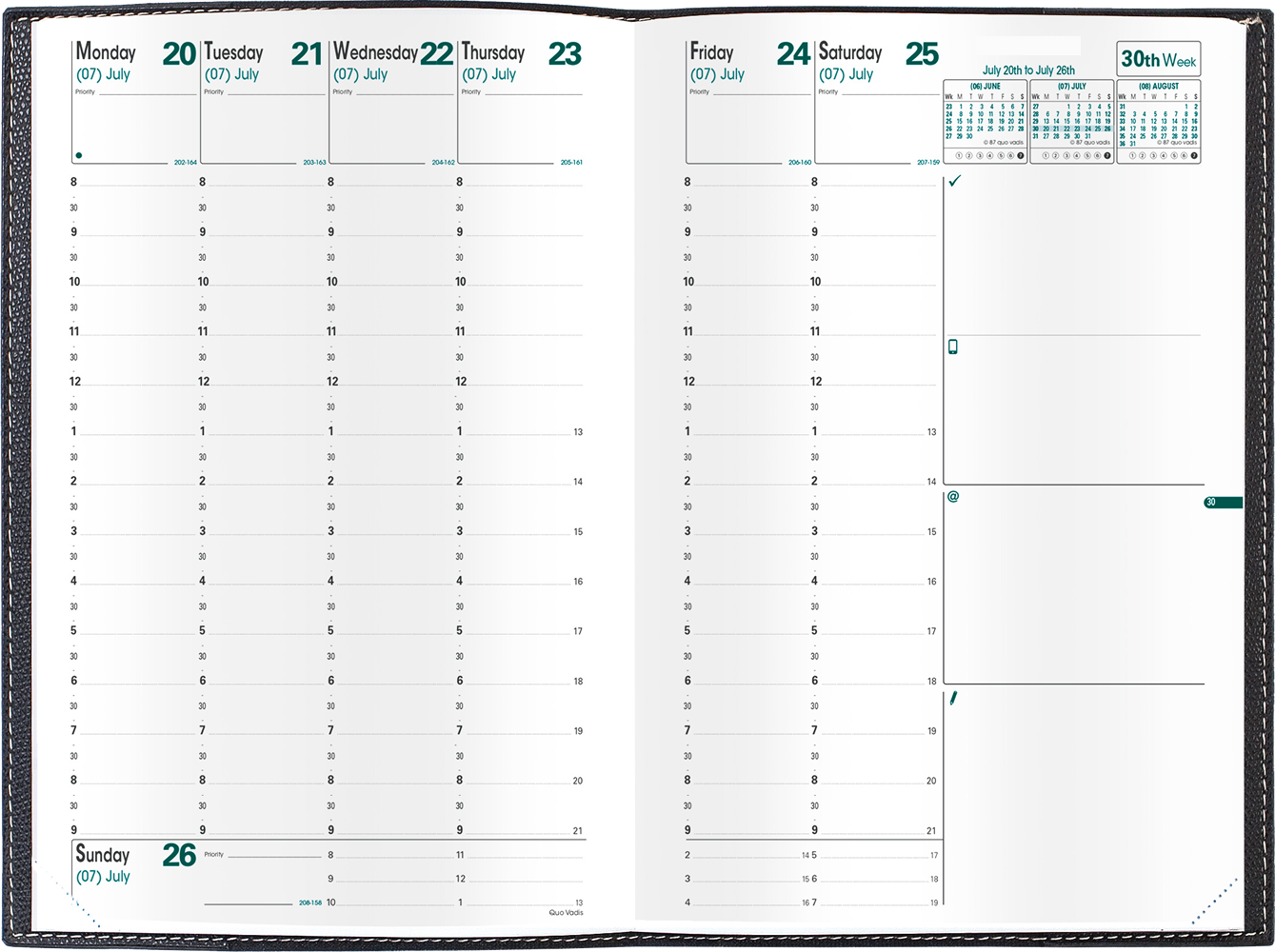Click day count 204-162 under Wednesday
Viewport: 1275px width, 952px height.
pyautogui.click(x=443, y=163)
